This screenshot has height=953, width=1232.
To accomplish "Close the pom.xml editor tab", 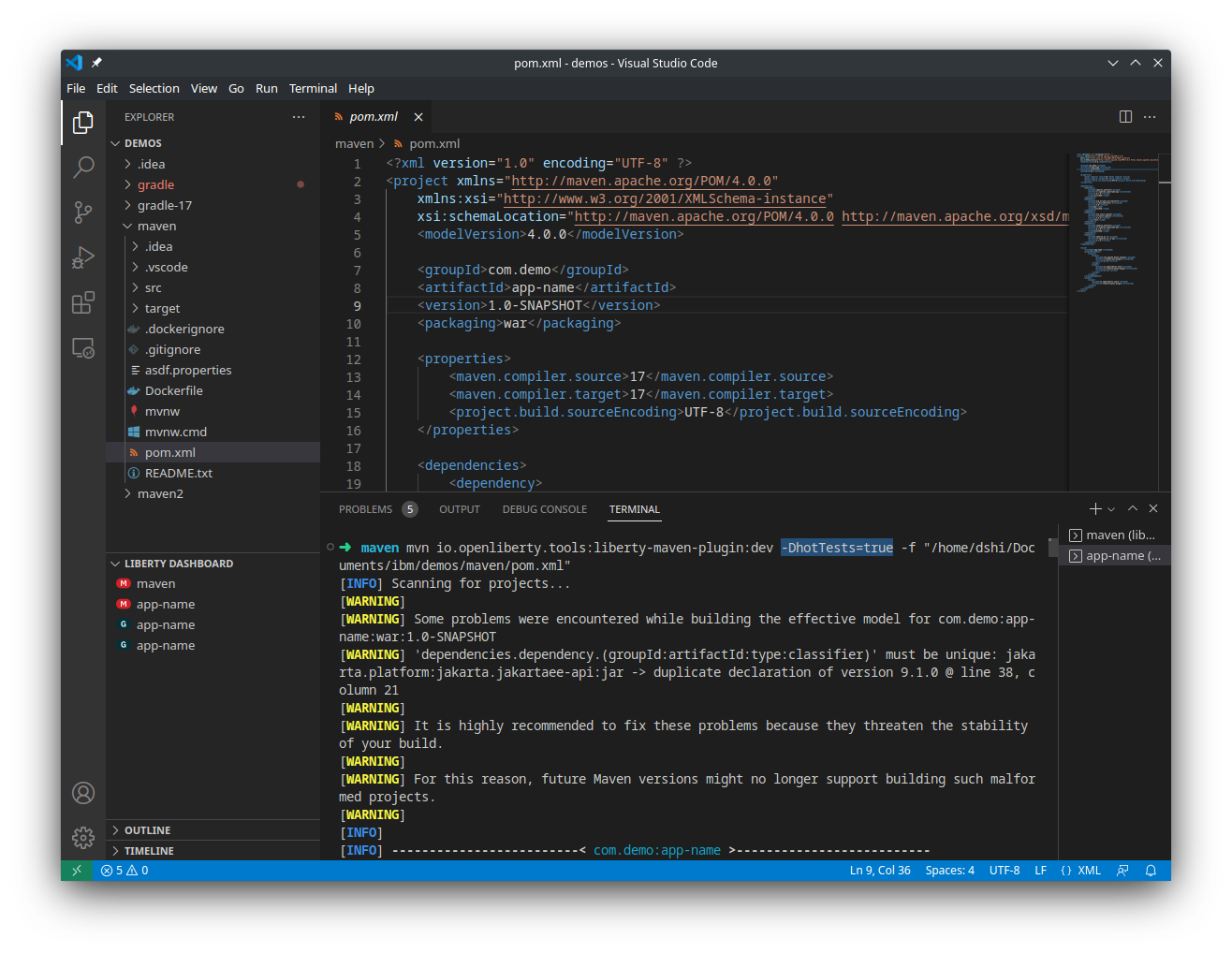I will pyautogui.click(x=418, y=117).
